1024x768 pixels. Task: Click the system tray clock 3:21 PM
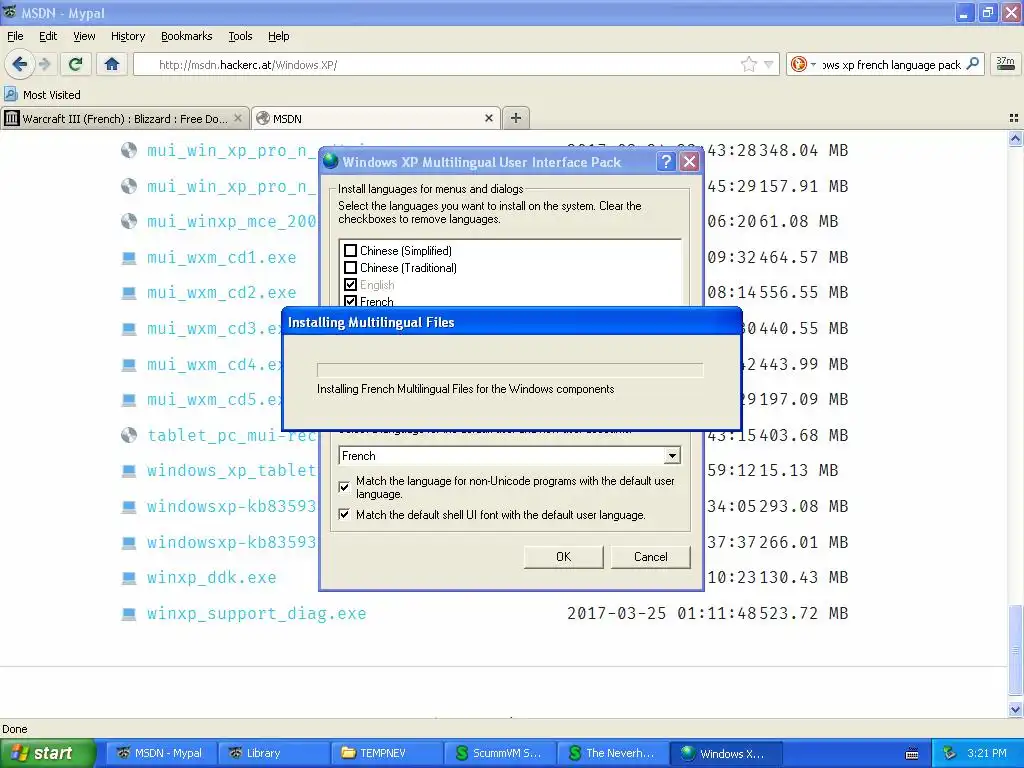coord(987,753)
